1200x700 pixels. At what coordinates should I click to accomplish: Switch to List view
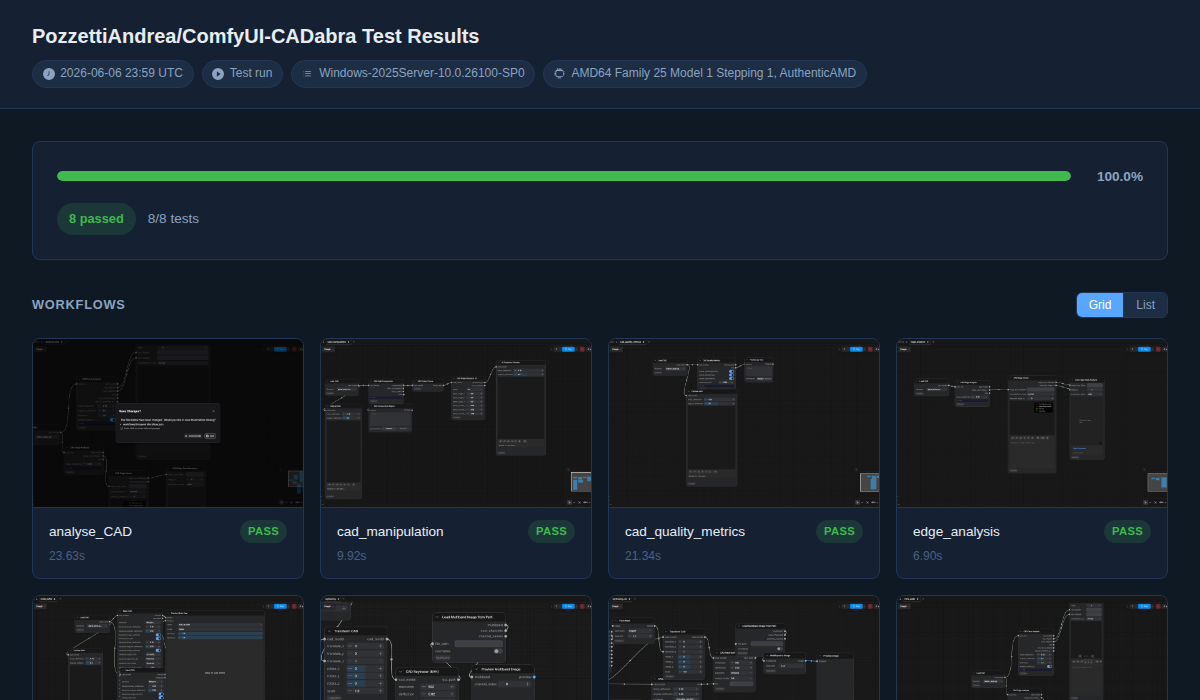tap(1146, 305)
